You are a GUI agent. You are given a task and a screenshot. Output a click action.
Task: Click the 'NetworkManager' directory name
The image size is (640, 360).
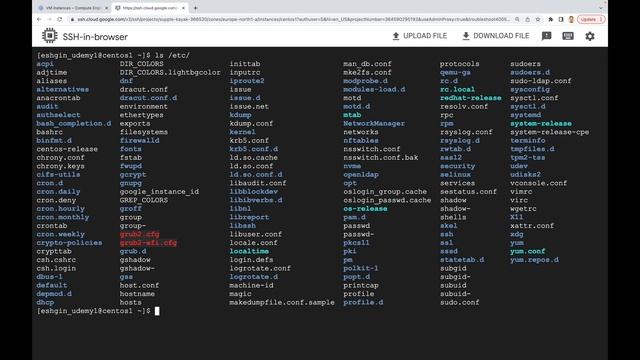374,124
